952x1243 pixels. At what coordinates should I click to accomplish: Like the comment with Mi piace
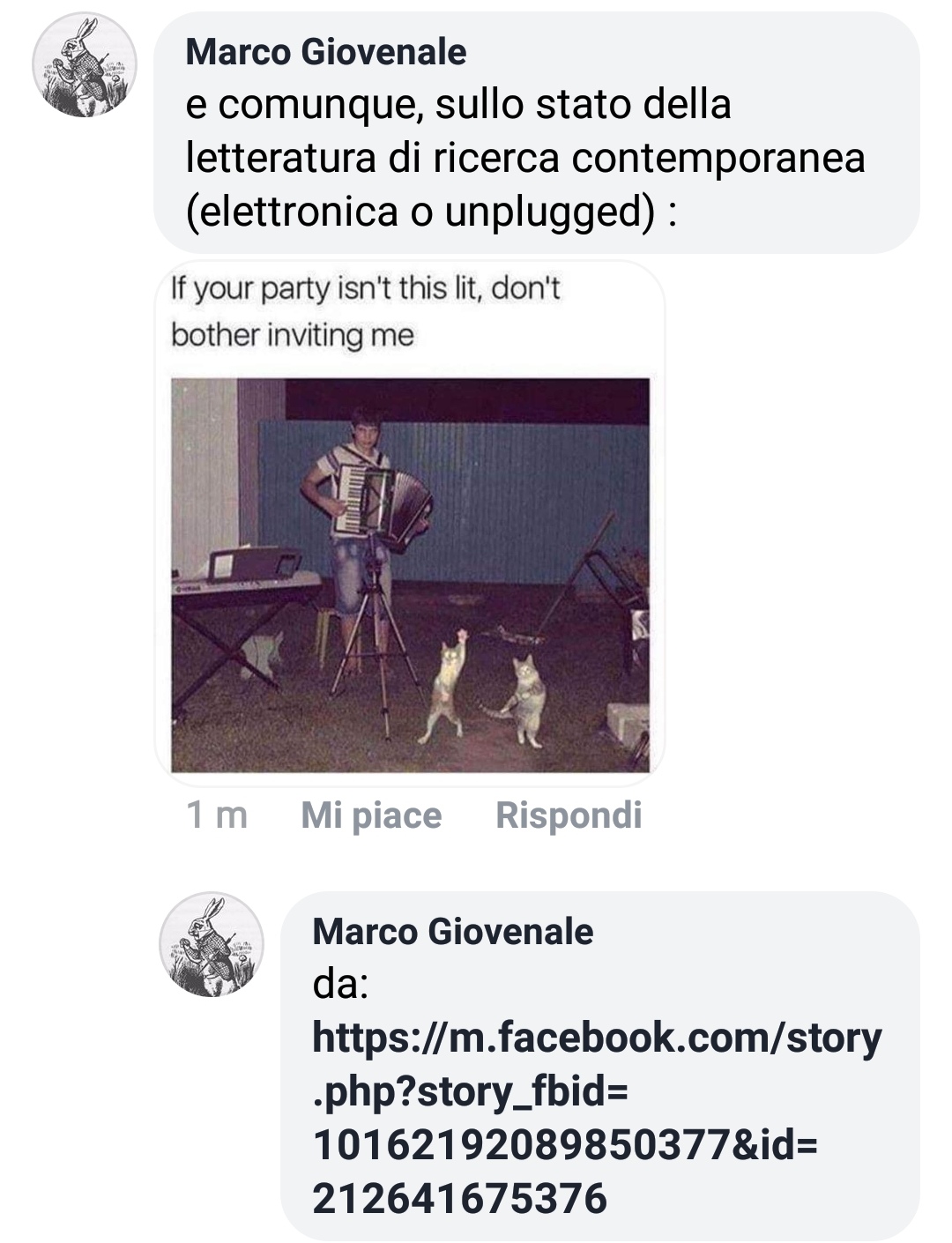tap(371, 815)
